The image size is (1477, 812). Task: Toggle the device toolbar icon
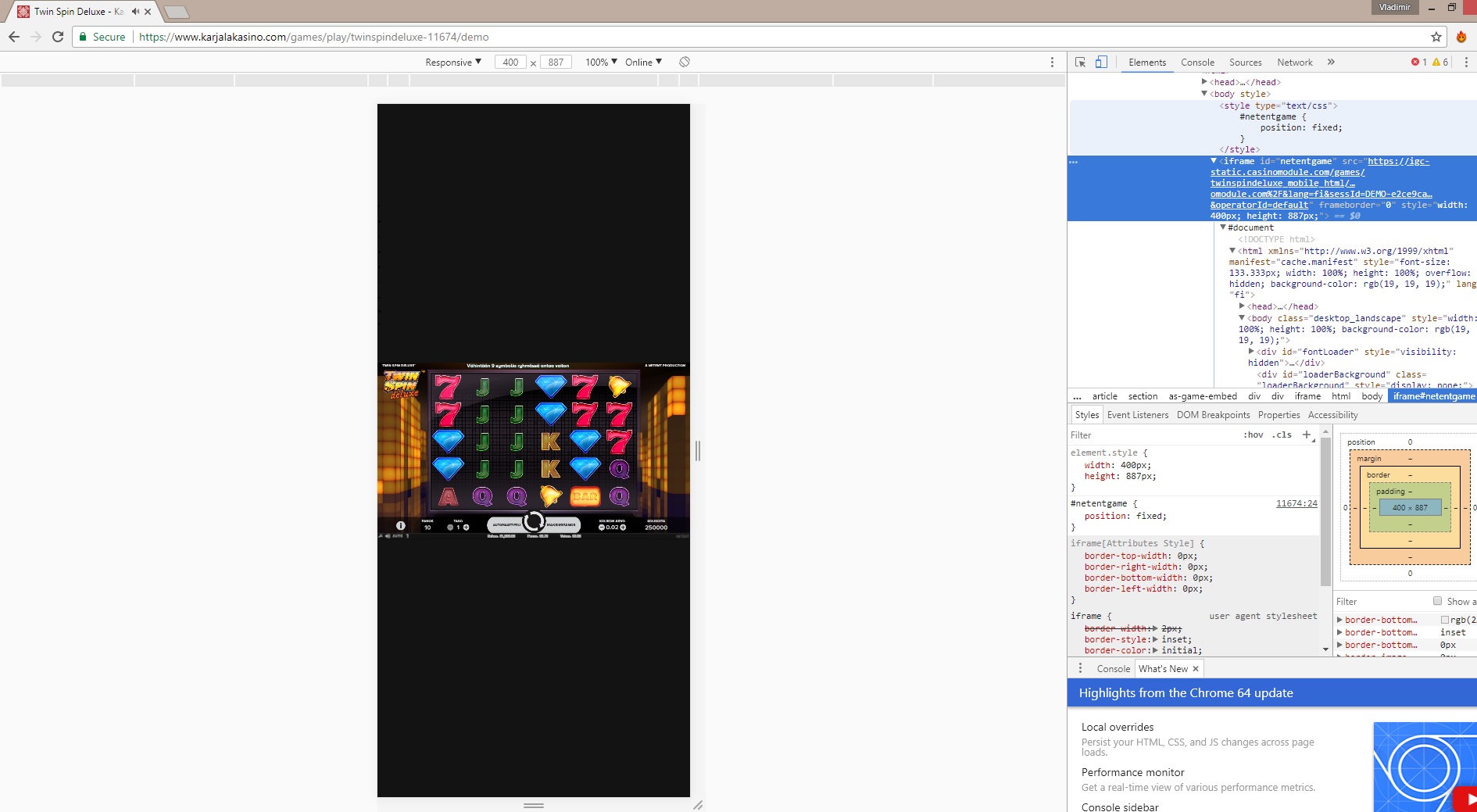1101,63
